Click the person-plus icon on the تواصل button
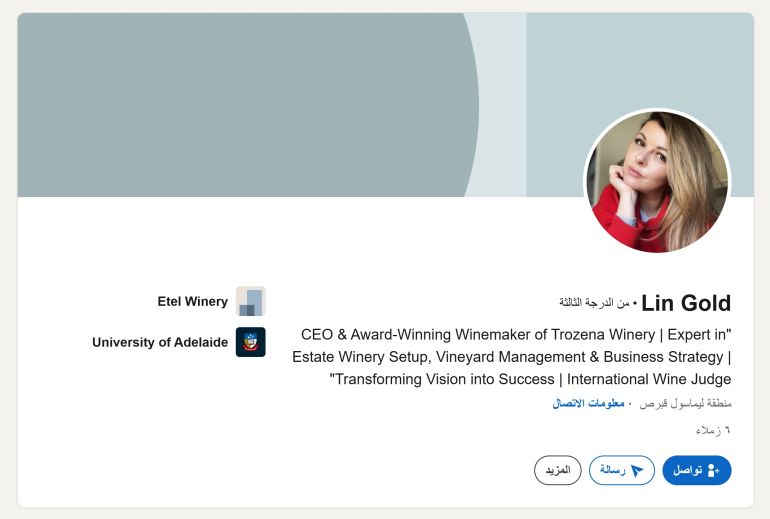 pos(714,471)
